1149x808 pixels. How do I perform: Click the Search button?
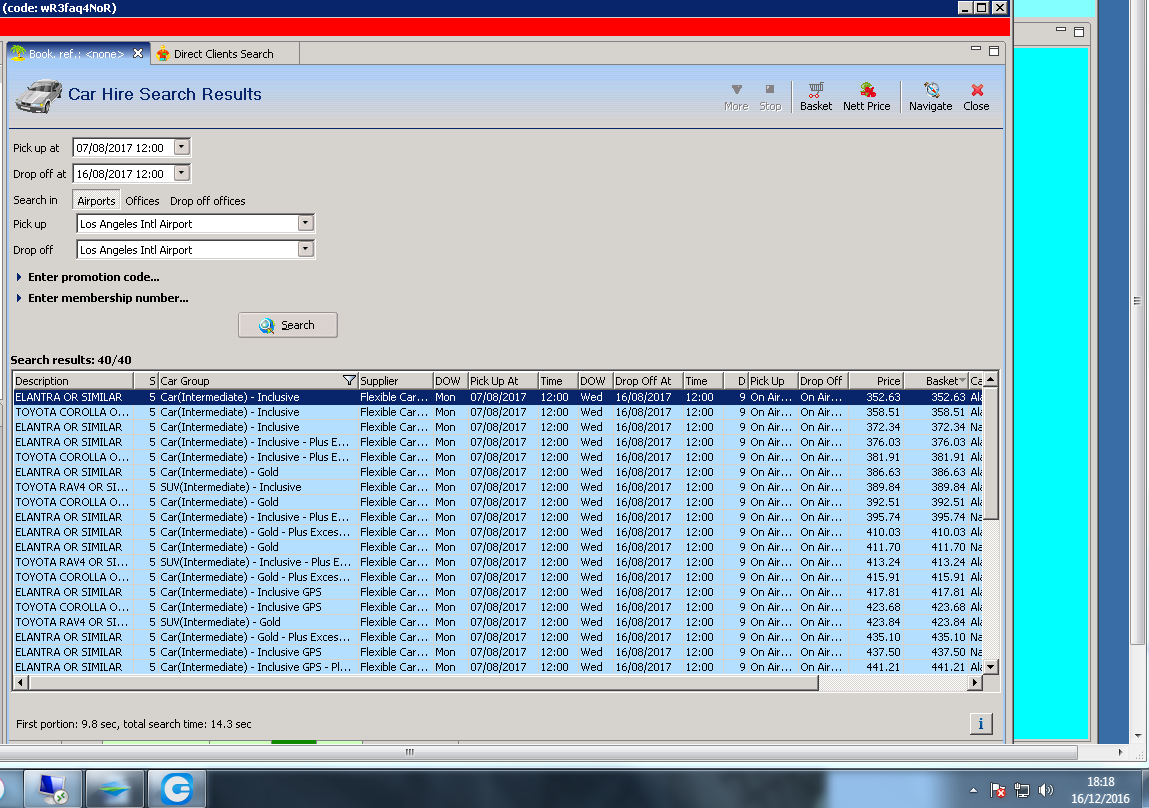click(287, 325)
